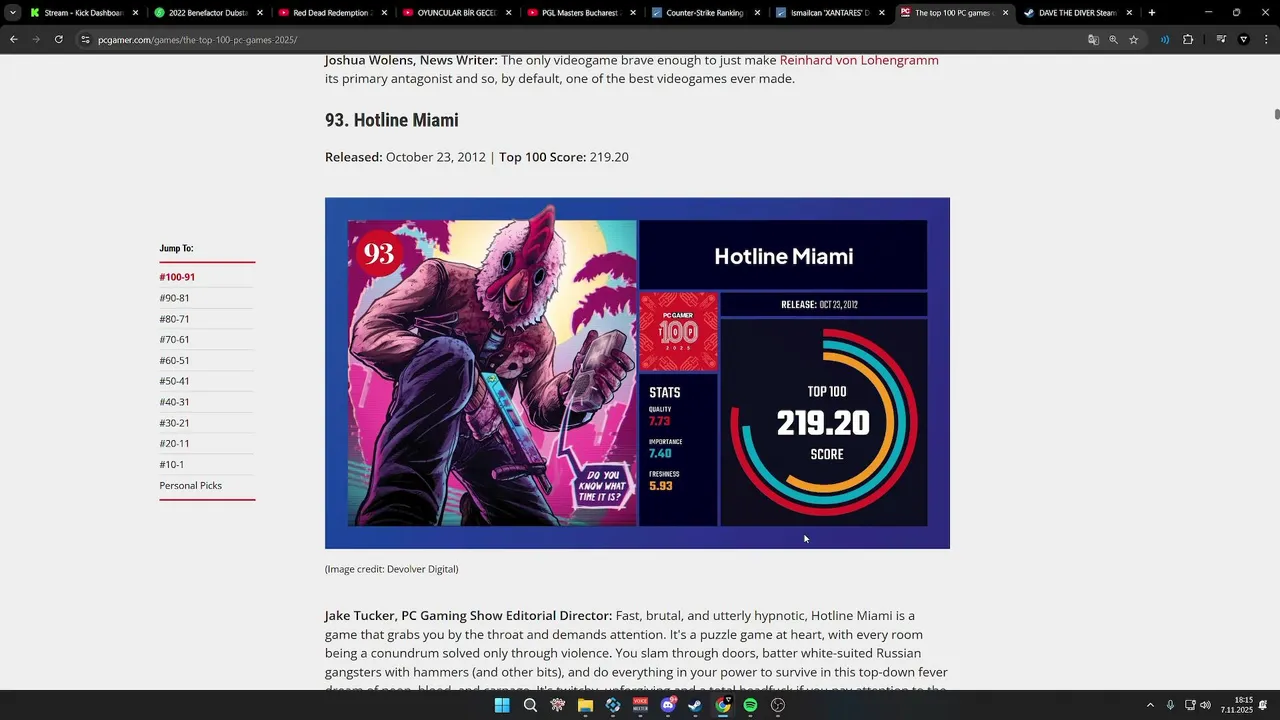
Task: Jump to the #30-21 section
Action: (174, 423)
